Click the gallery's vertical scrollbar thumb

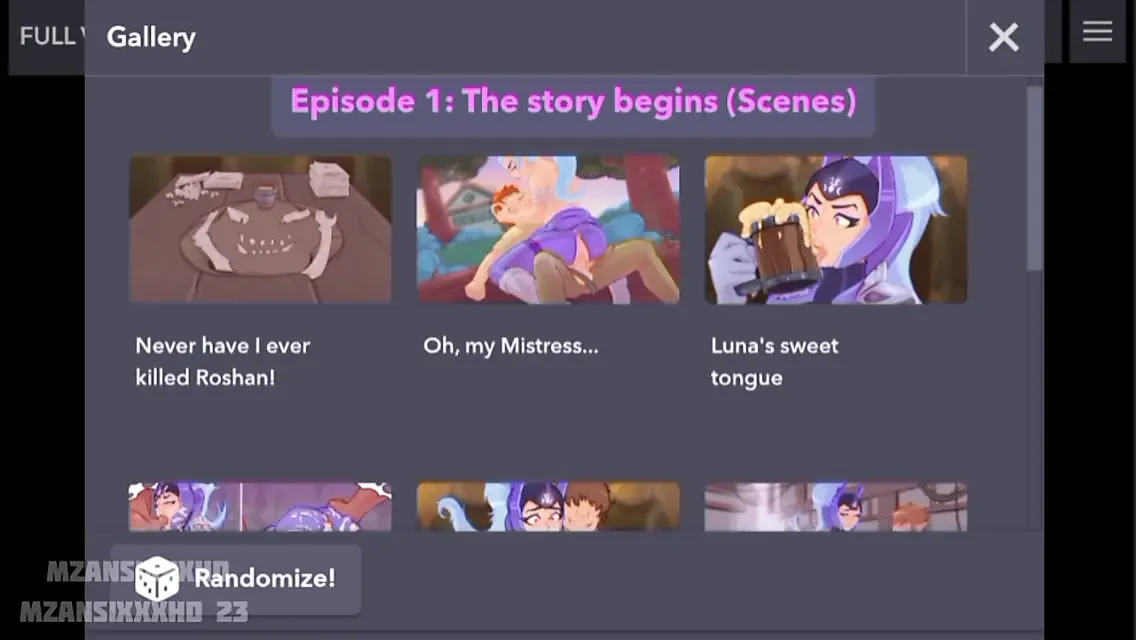tap(1035, 178)
